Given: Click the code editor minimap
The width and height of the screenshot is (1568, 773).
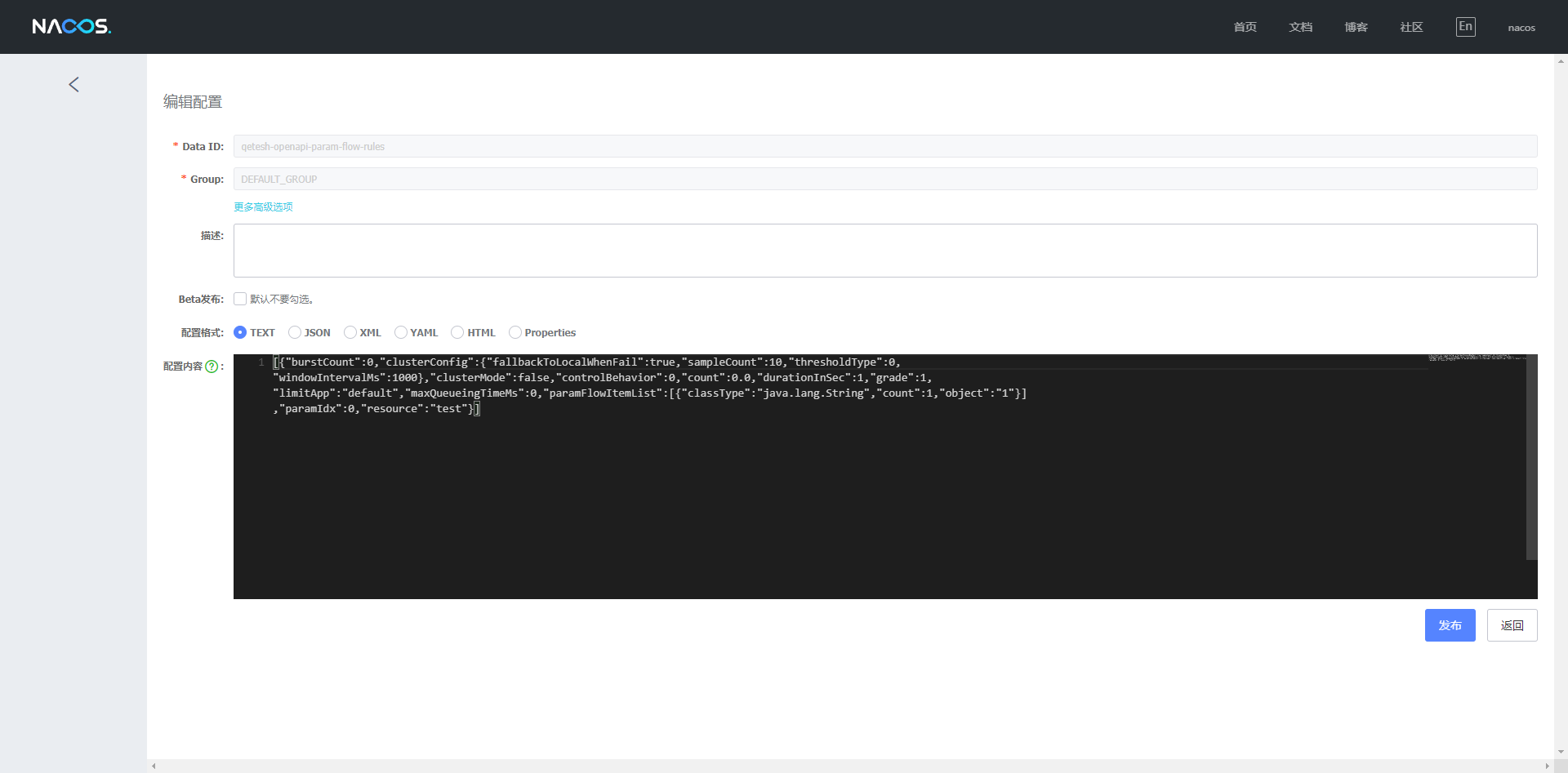Looking at the screenshot, I should coord(1477,358).
